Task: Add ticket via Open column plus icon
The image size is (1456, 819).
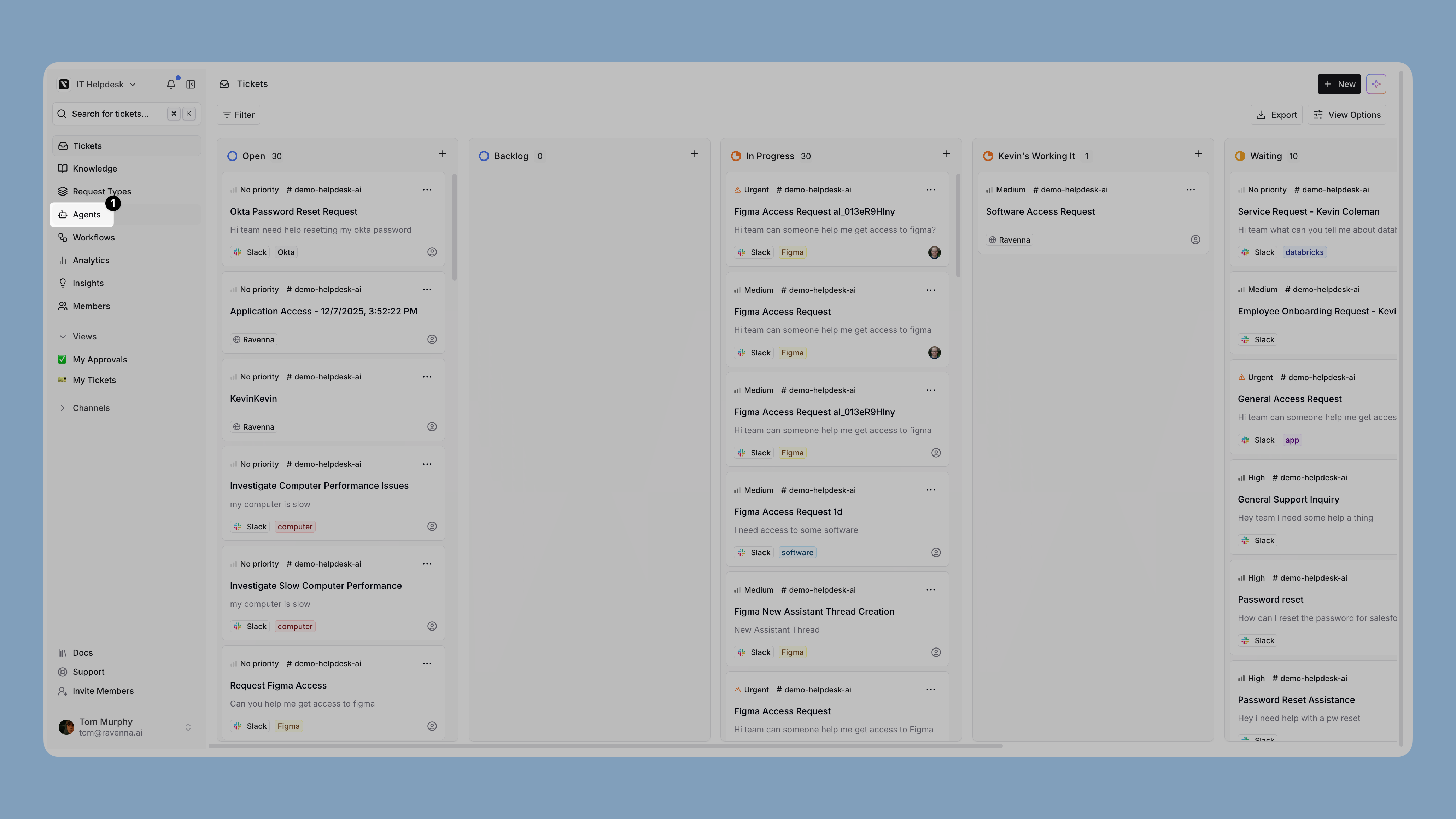Action: click(443, 154)
